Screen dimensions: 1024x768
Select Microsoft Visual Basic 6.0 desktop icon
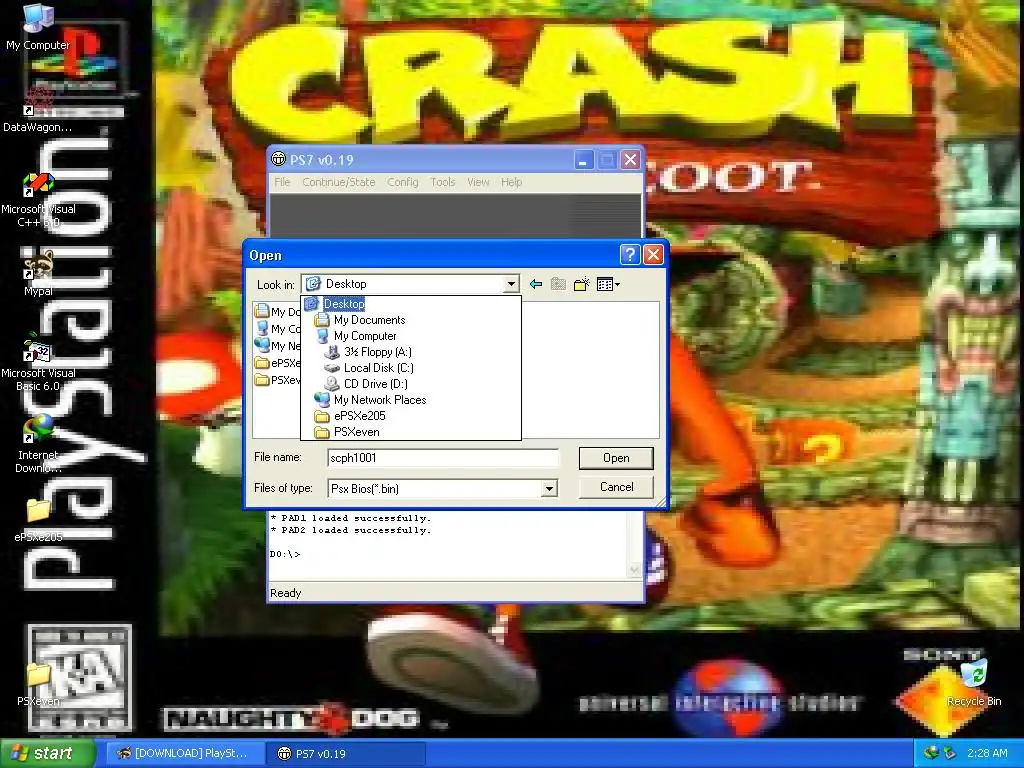point(38,363)
